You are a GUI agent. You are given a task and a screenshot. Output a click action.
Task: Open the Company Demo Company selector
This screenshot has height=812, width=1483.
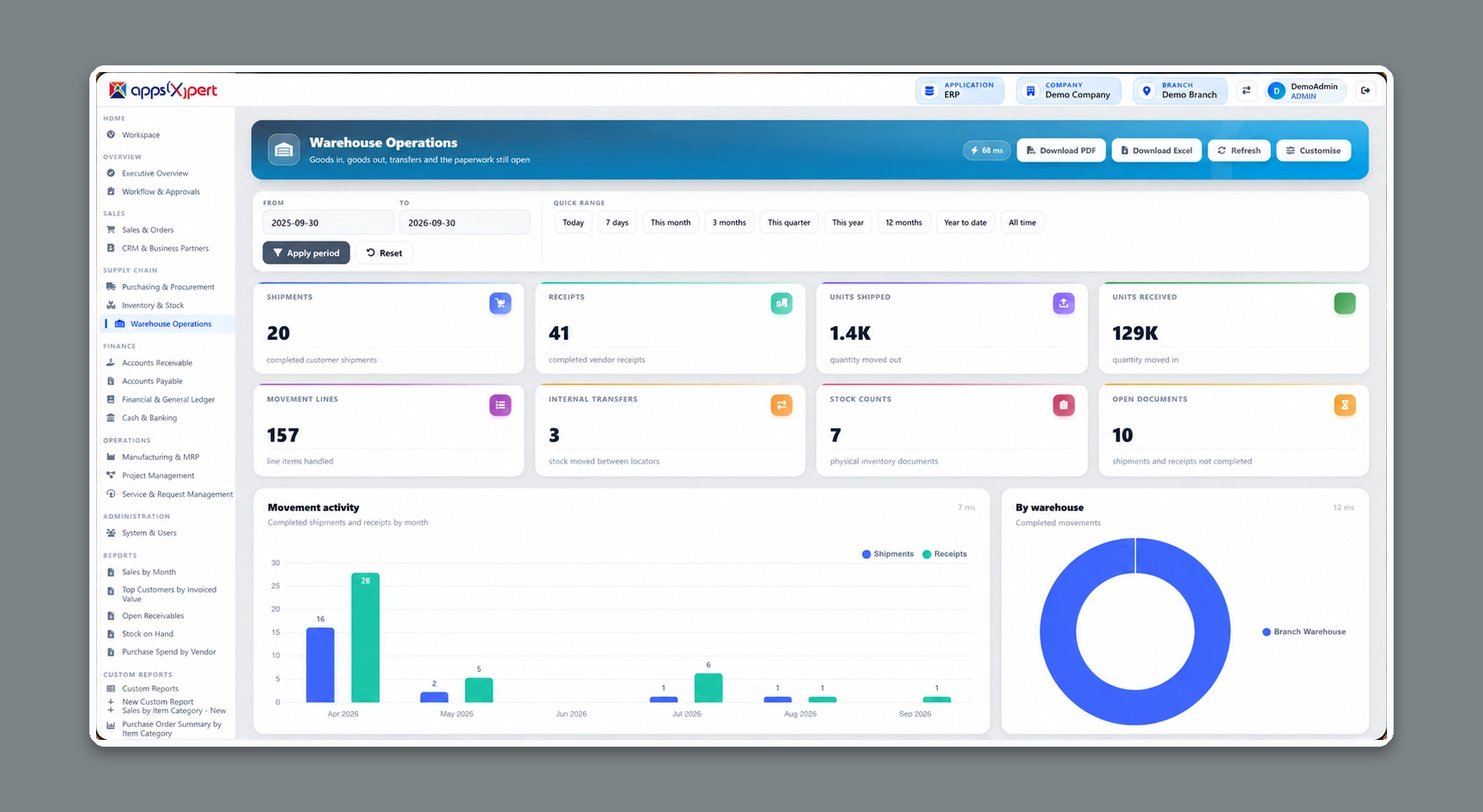point(1067,90)
